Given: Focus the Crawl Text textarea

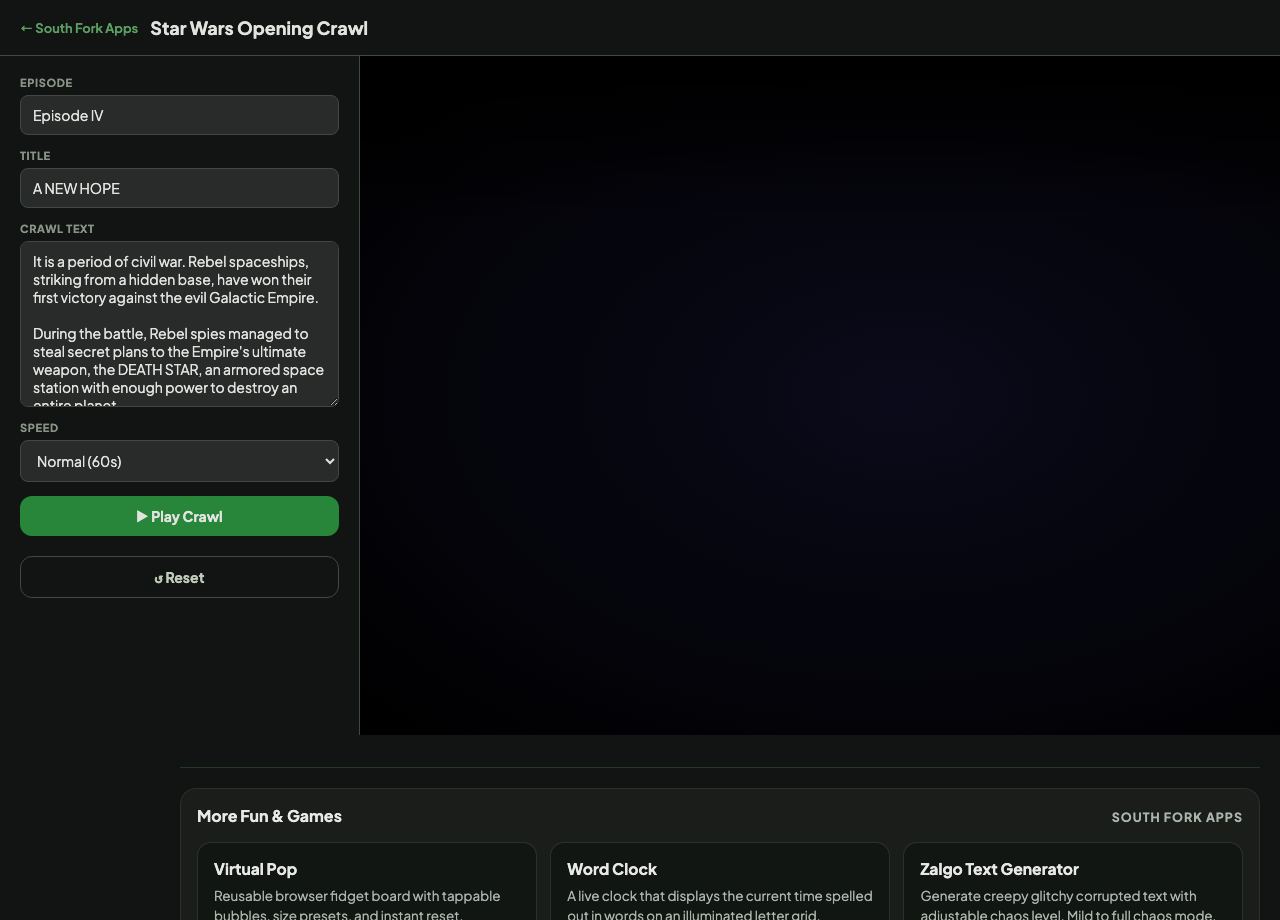Looking at the screenshot, I should pyautogui.click(x=179, y=324).
